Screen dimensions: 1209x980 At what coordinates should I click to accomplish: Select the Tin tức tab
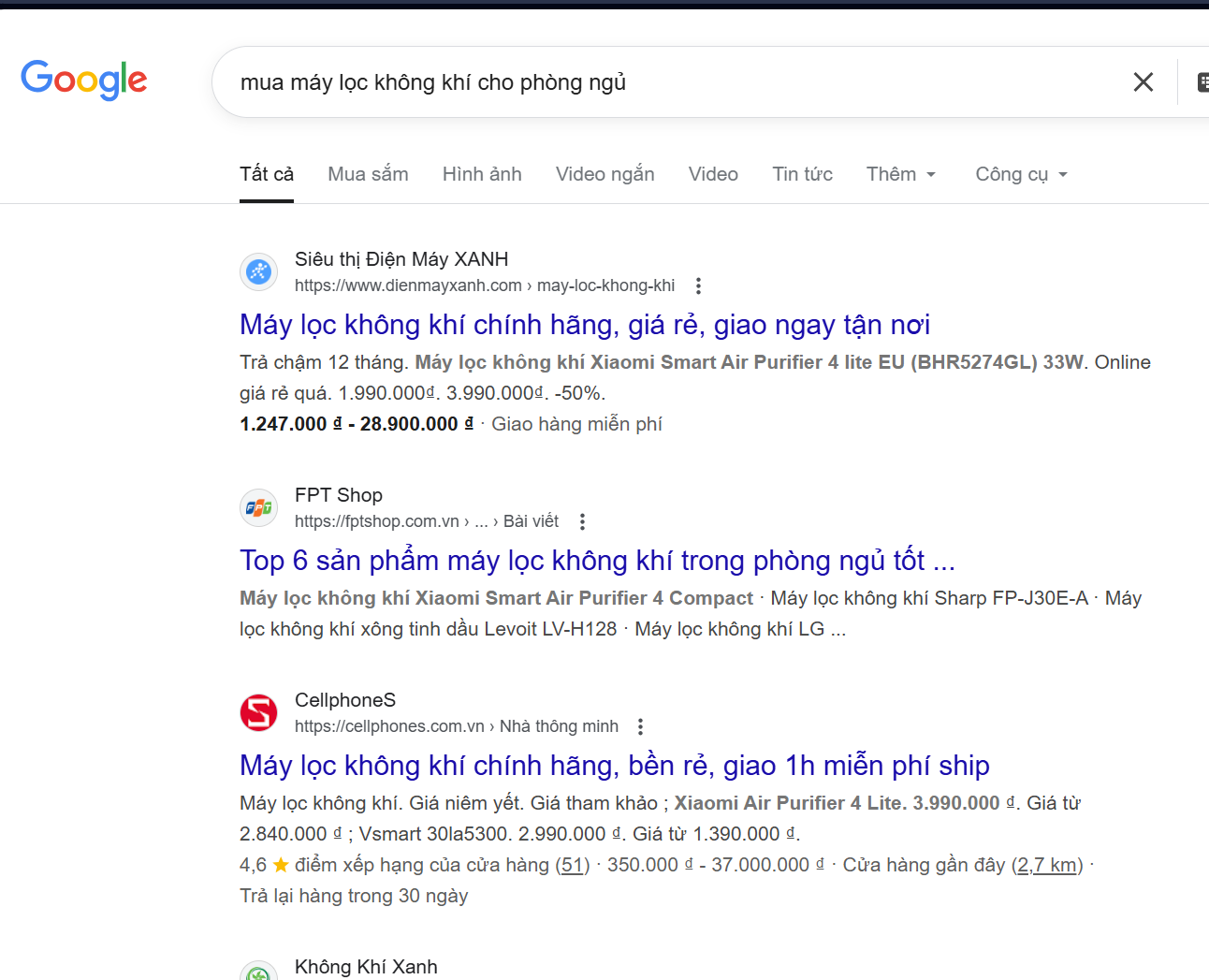pyautogui.click(x=802, y=174)
